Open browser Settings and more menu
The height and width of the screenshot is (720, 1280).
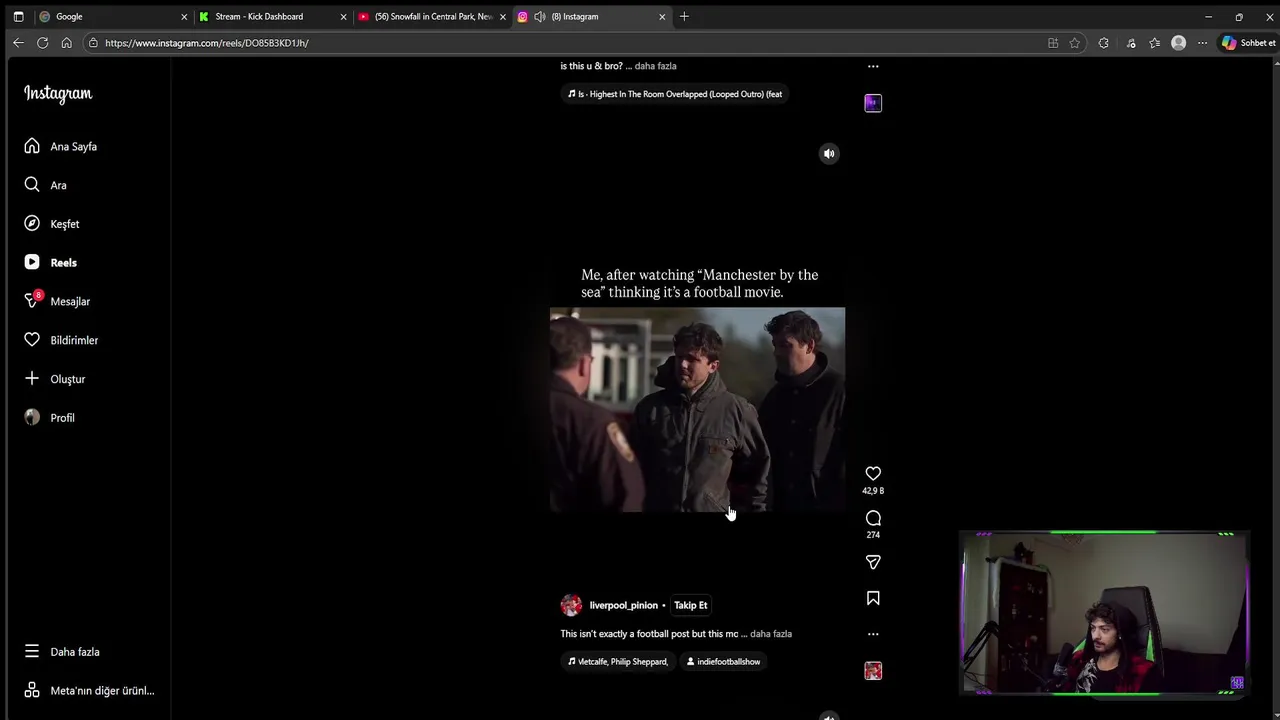tap(1202, 43)
